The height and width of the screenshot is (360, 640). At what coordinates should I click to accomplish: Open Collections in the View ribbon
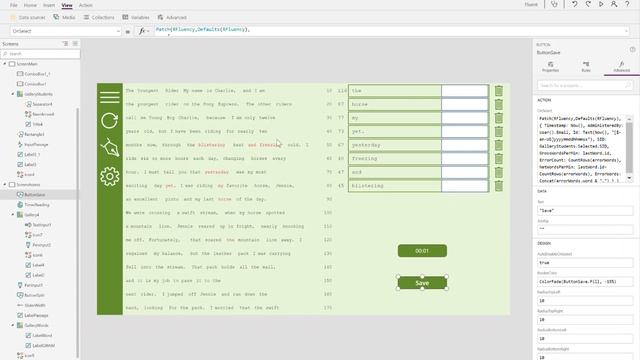click(99, 18)
